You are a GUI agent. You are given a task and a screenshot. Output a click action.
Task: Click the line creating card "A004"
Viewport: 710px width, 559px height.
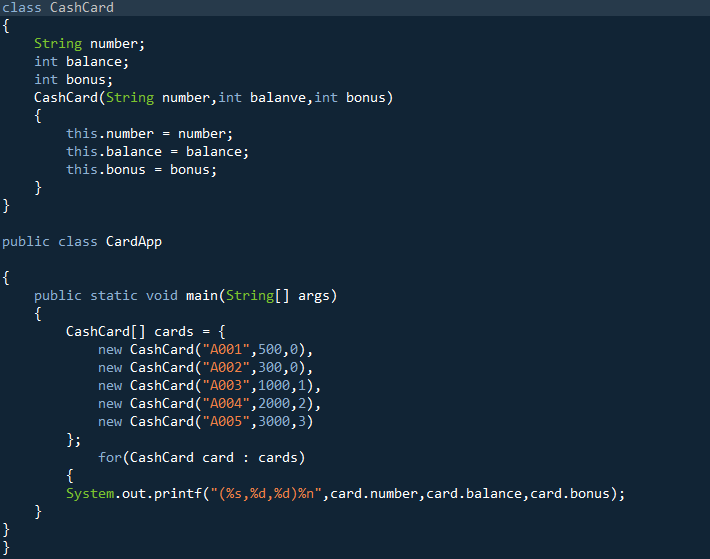click(210, 404)
